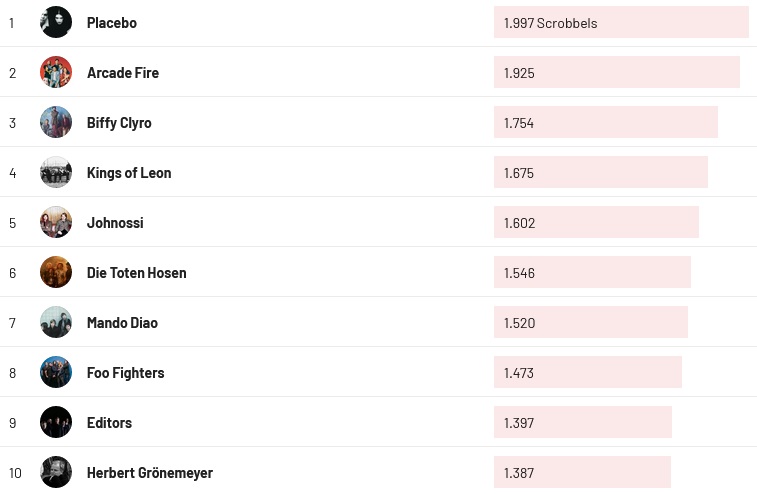Click the Die Toten Hosen name
The height and width of the screenshot is (494, 757).
[136, 272]
